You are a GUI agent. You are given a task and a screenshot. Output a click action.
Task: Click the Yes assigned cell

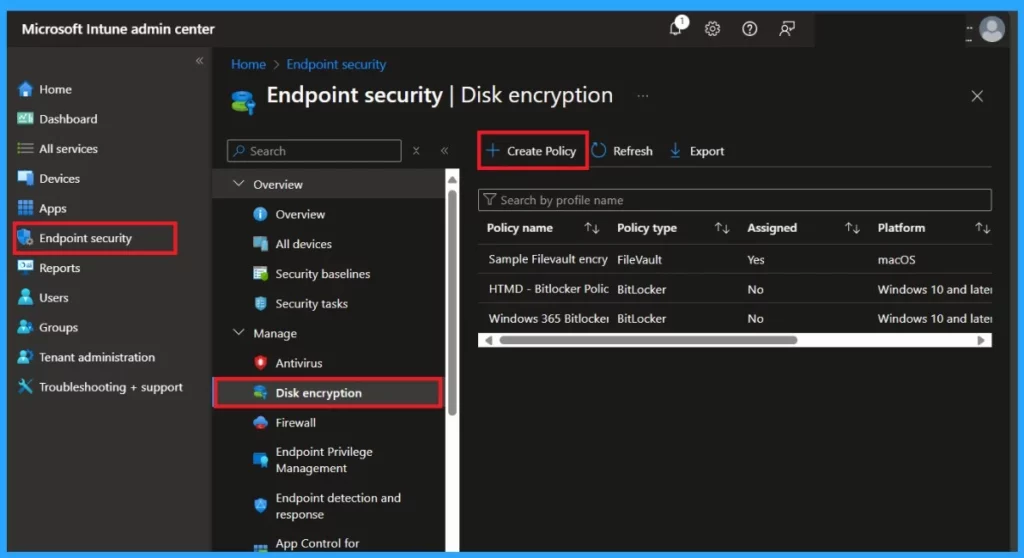756,259
